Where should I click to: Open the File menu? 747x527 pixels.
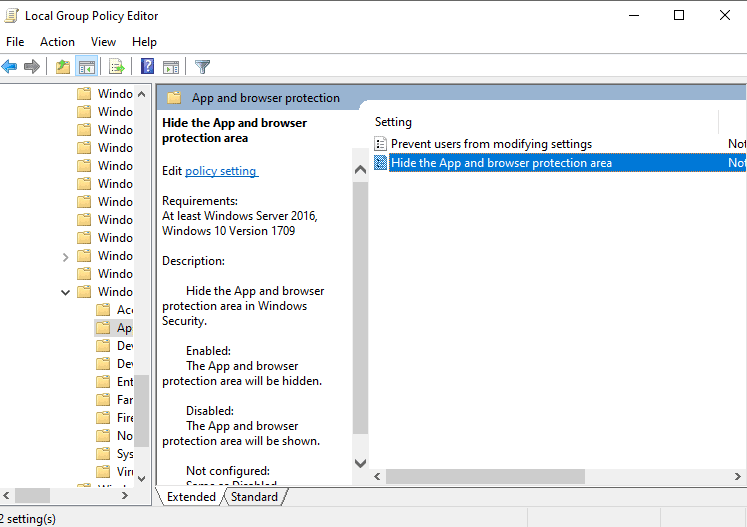click(x=15, y=42)
